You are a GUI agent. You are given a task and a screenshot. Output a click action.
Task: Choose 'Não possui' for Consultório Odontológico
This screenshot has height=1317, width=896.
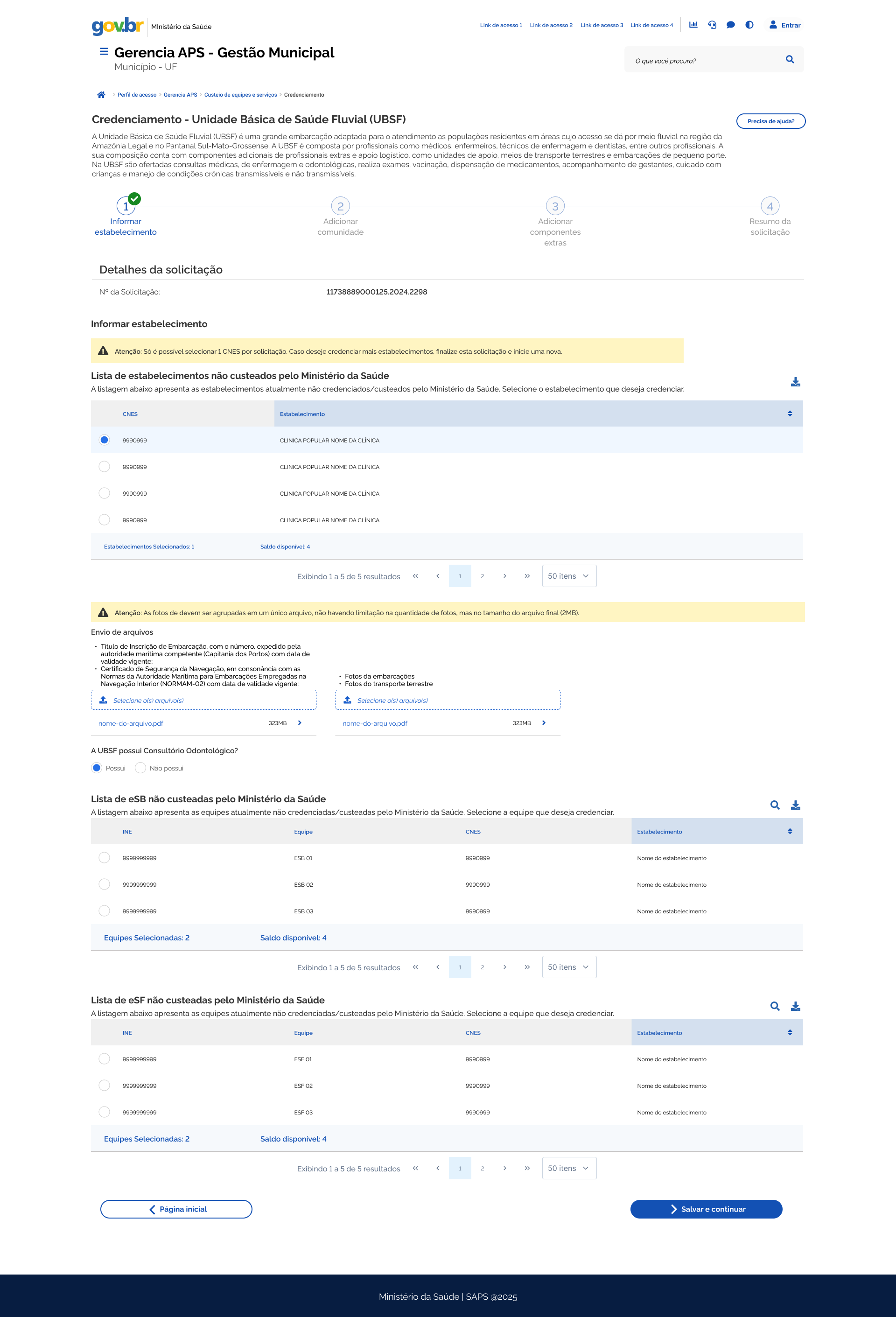[140, 768]
